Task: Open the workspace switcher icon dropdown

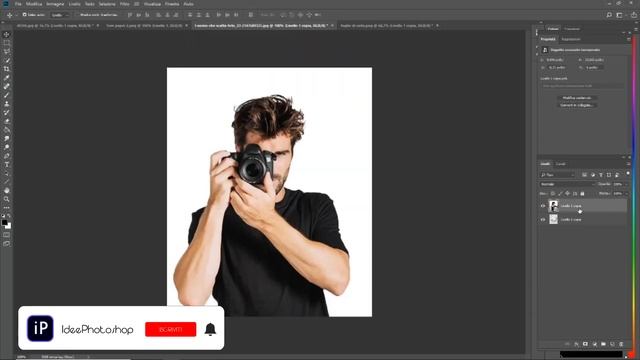Action: (x=620, y=15)
